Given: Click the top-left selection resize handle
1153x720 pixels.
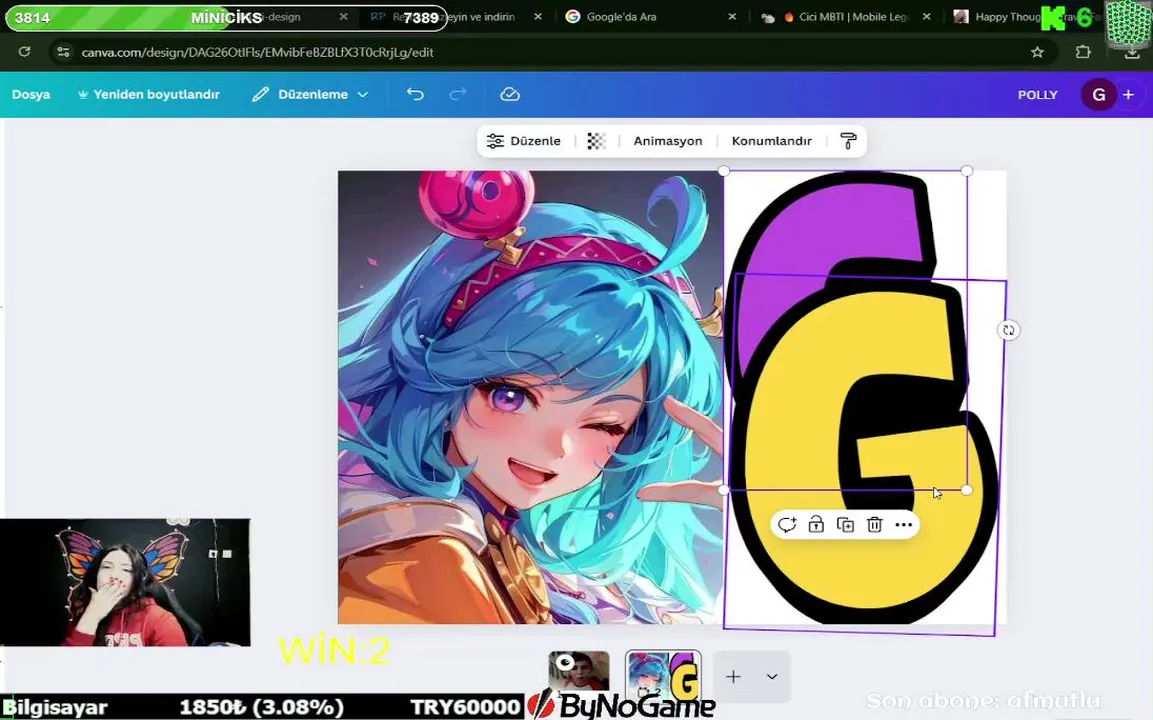Looking at the screenshot, I should 724,171.
